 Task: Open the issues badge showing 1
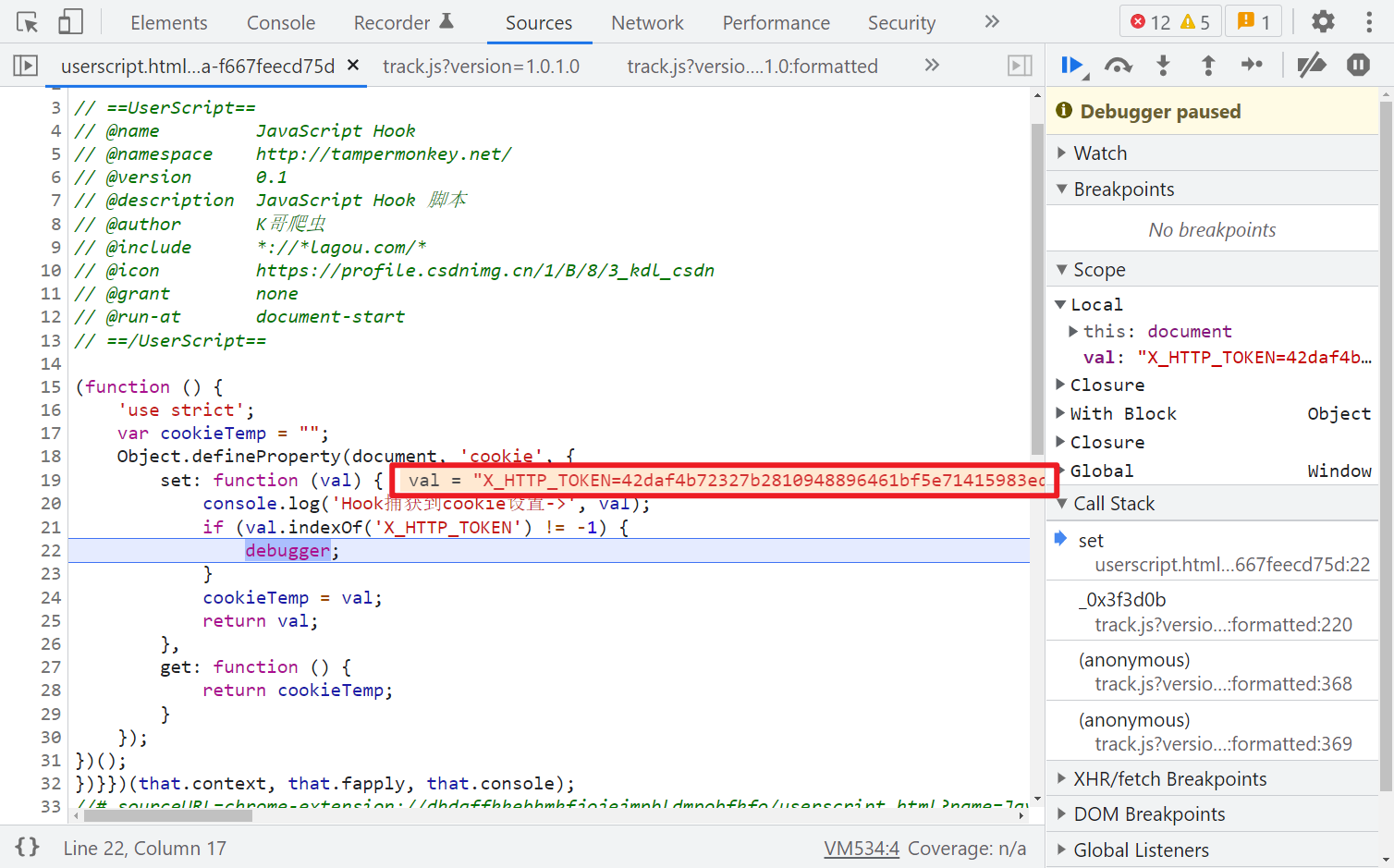(x=1253, y=22)
